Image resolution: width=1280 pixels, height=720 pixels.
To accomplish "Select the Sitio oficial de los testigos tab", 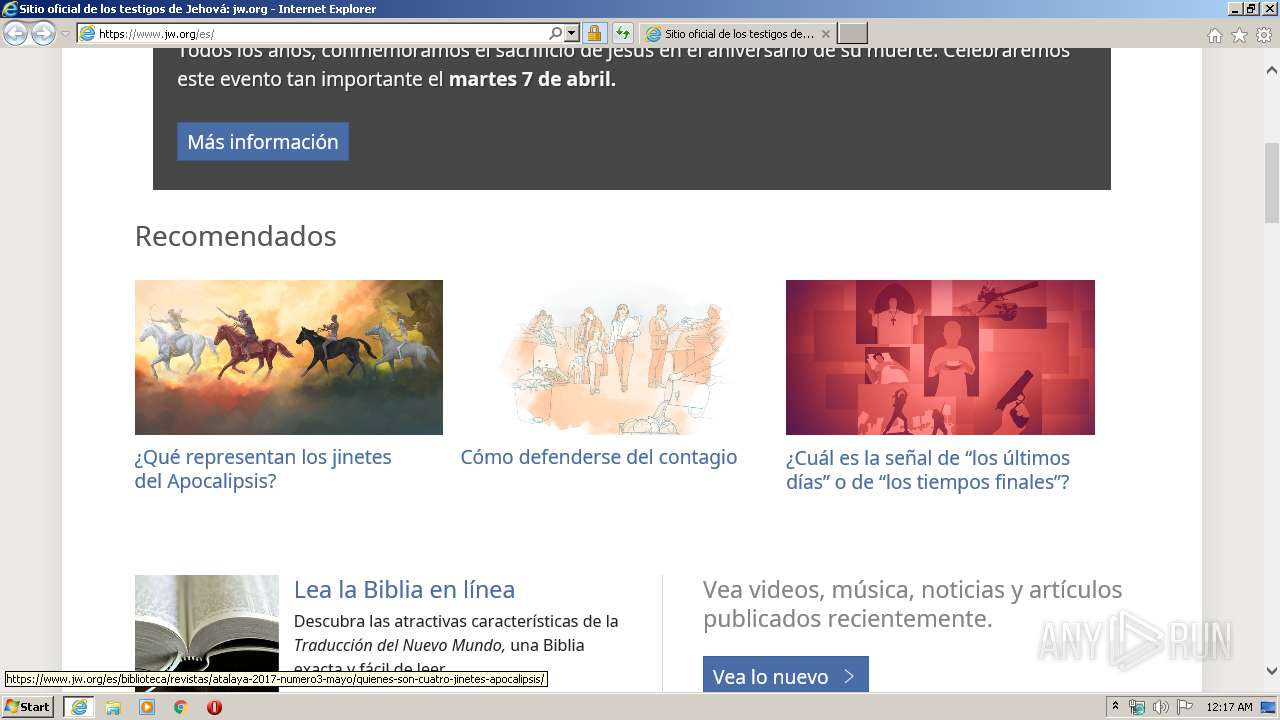I will tap(737, 34).
